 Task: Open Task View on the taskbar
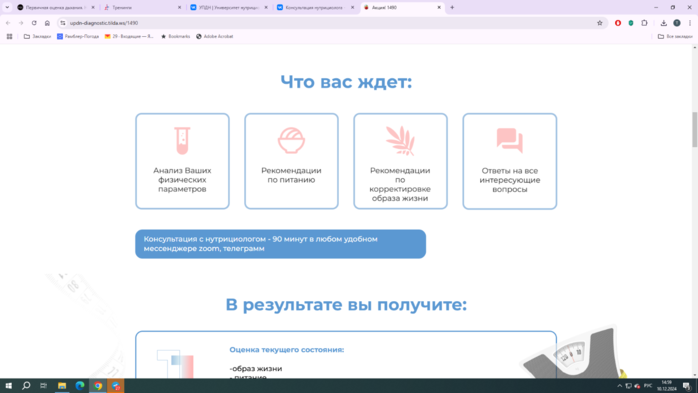point(44,385)
